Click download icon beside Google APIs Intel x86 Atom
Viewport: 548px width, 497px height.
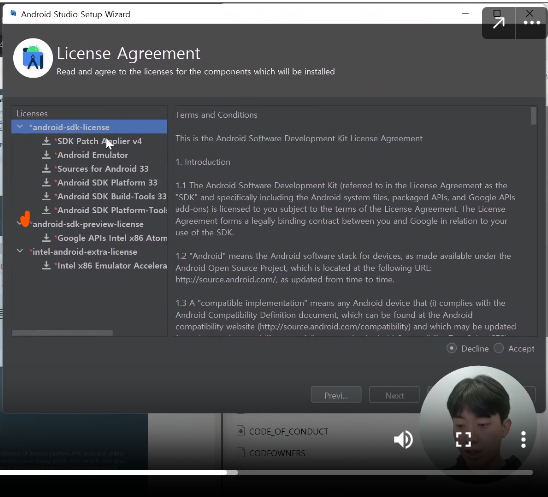[x=46, y=238]
